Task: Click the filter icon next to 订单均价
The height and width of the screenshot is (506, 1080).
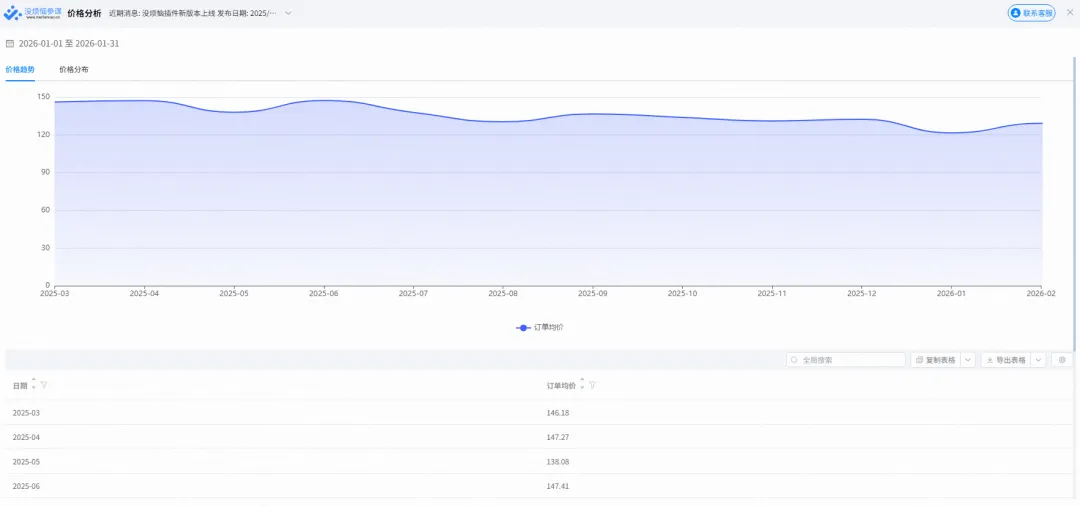Action: (592, 386)
